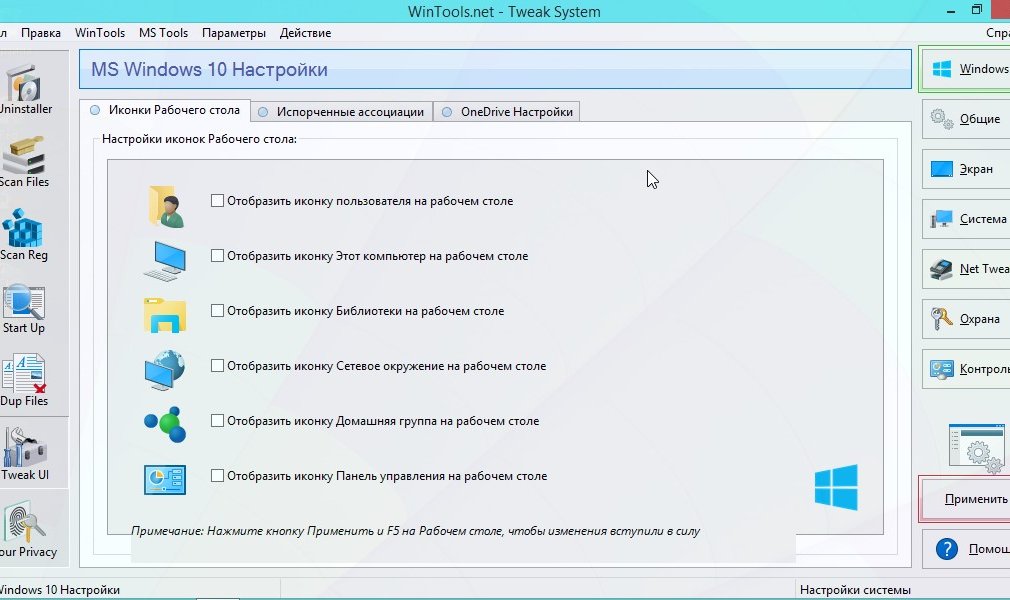Click the Libraries folder icon
The width and height of the screenshot is (1010, 600).
click(x=165, y=315)
